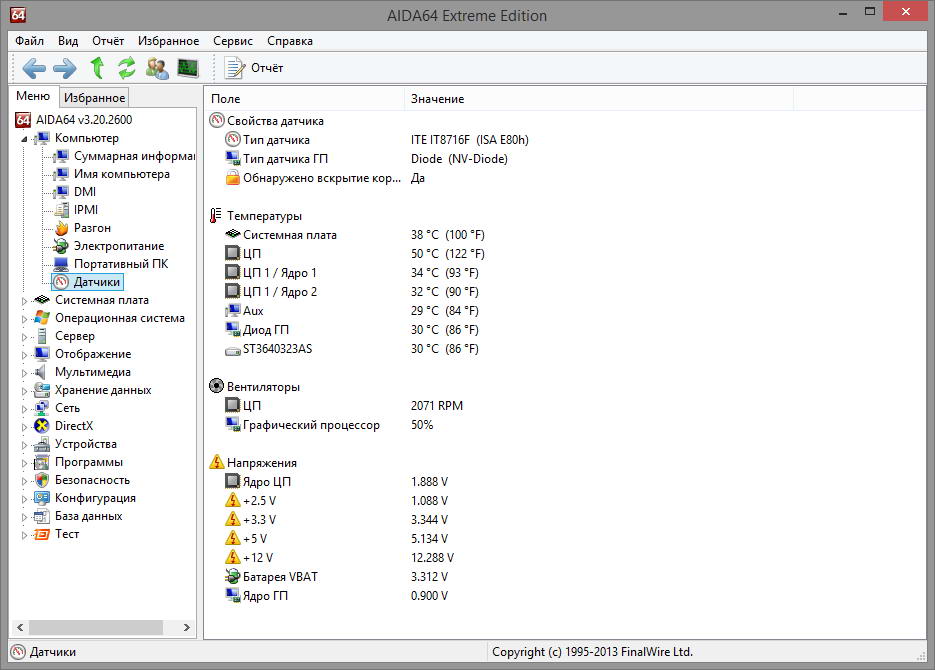
Task: Click the tree panel scroll-right arrow
Action: [x=187, y=627]
